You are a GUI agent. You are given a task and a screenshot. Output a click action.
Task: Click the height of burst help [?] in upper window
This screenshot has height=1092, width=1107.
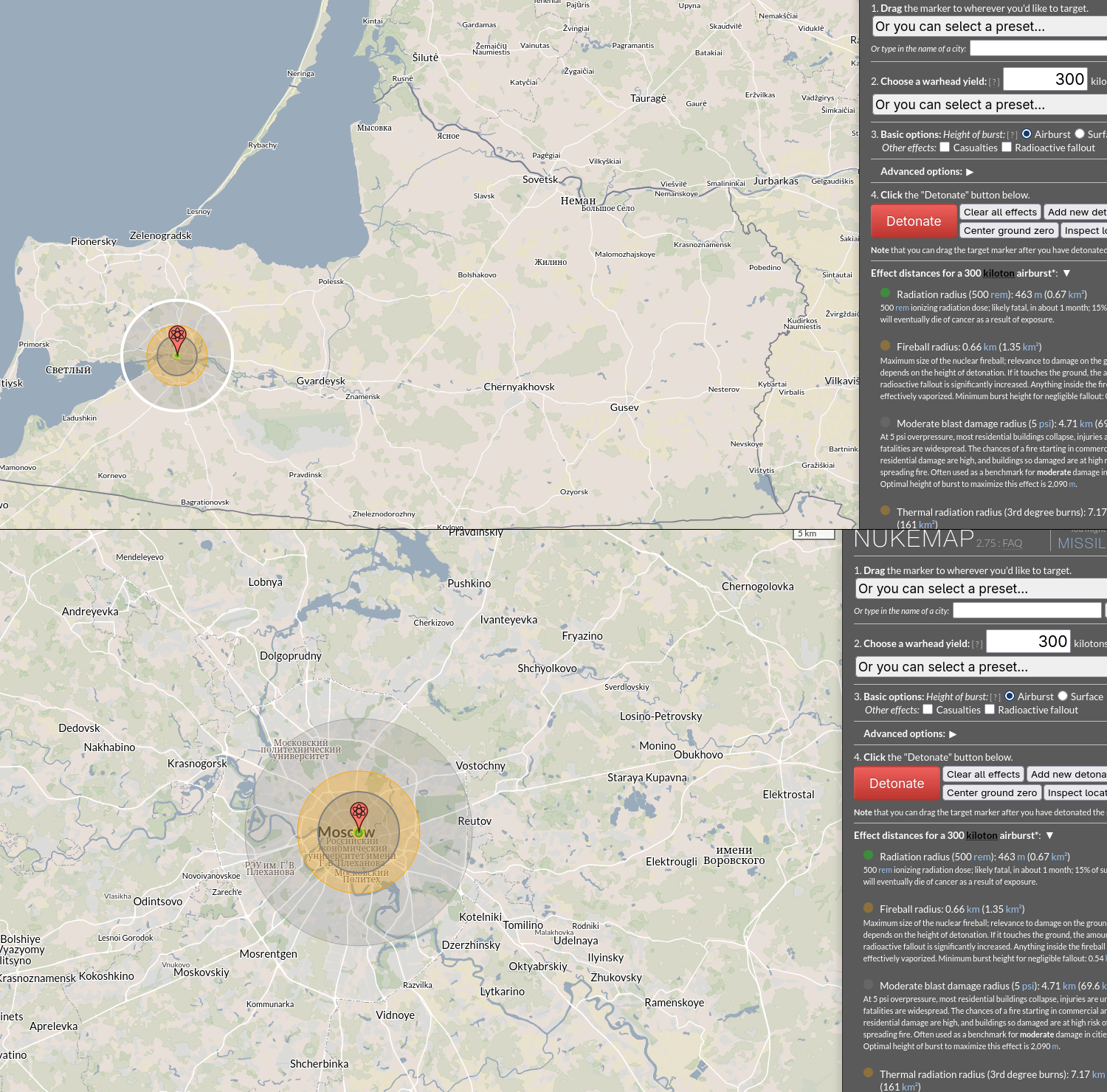1012,135
